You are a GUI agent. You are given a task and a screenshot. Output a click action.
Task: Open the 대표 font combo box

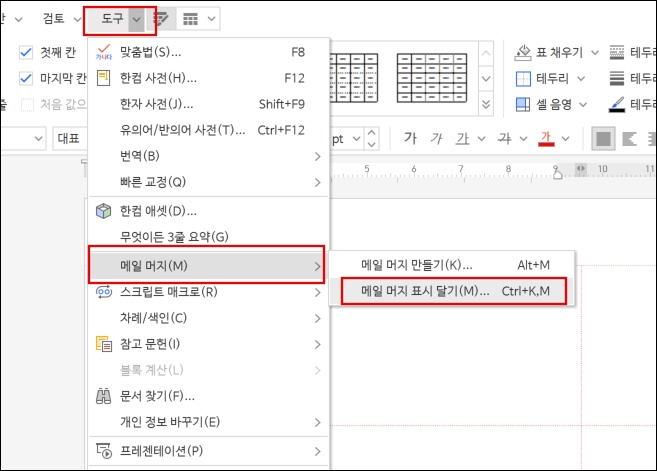[70, 138]
